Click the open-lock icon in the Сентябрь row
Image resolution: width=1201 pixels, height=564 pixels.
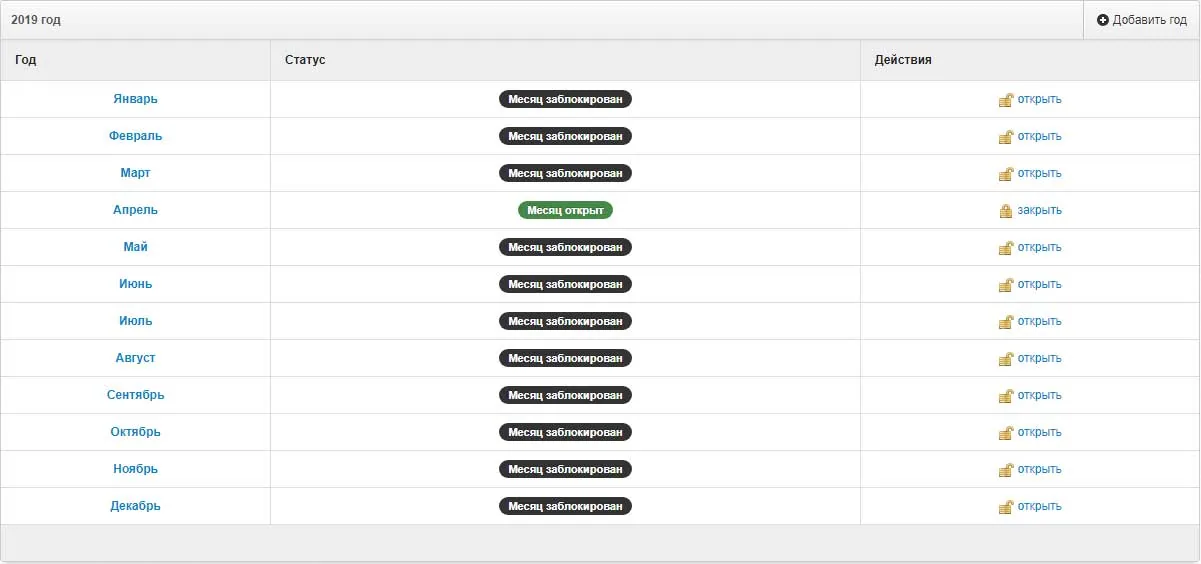[x=1006, y=395]
